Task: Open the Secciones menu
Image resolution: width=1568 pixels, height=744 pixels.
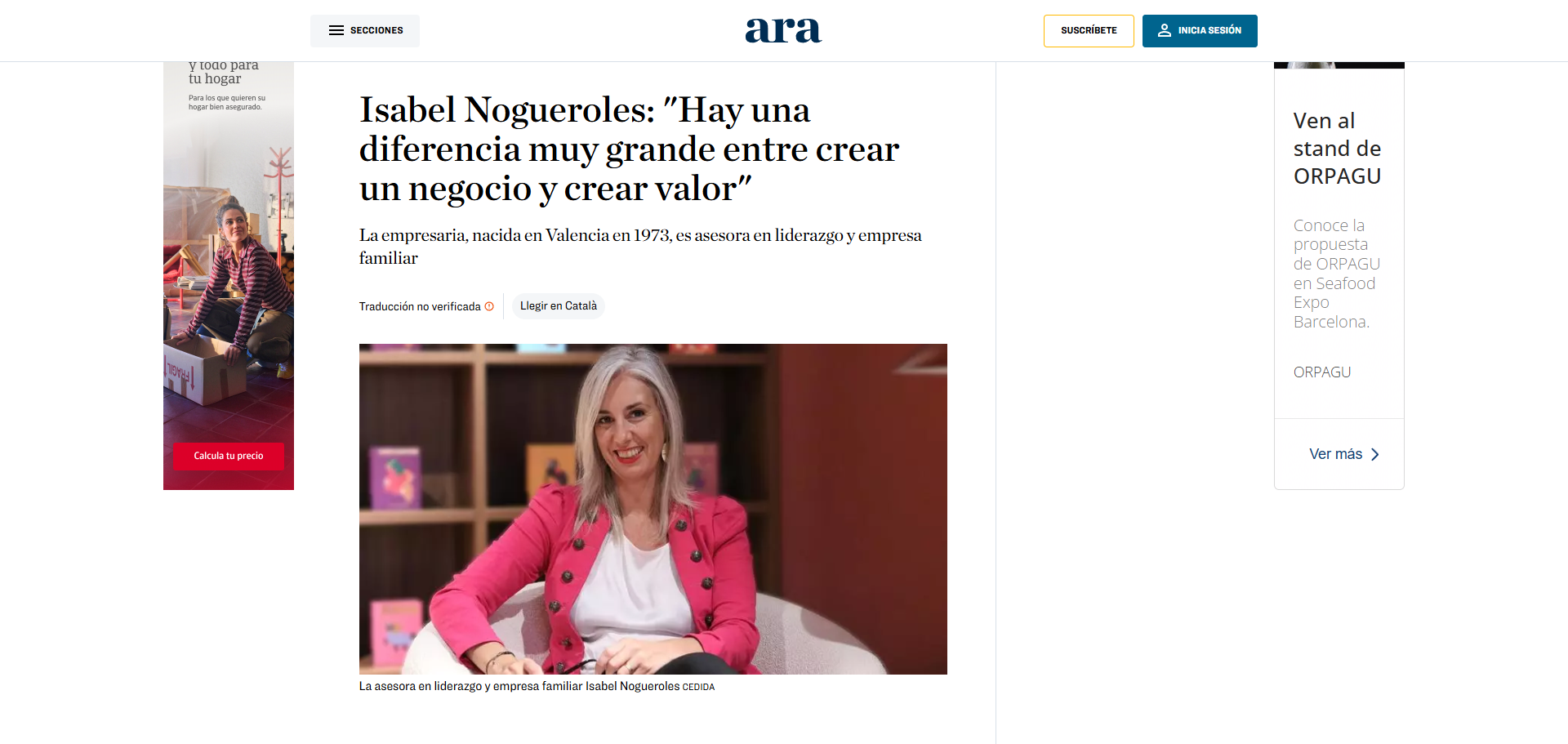Action: tap(365, 31)
